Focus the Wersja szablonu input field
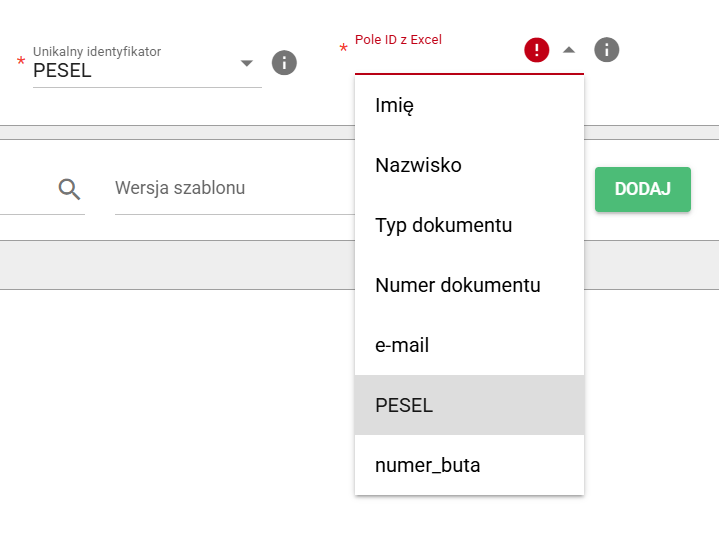The height and width of the screenshot is (534, 719). (x=230, y=188)
